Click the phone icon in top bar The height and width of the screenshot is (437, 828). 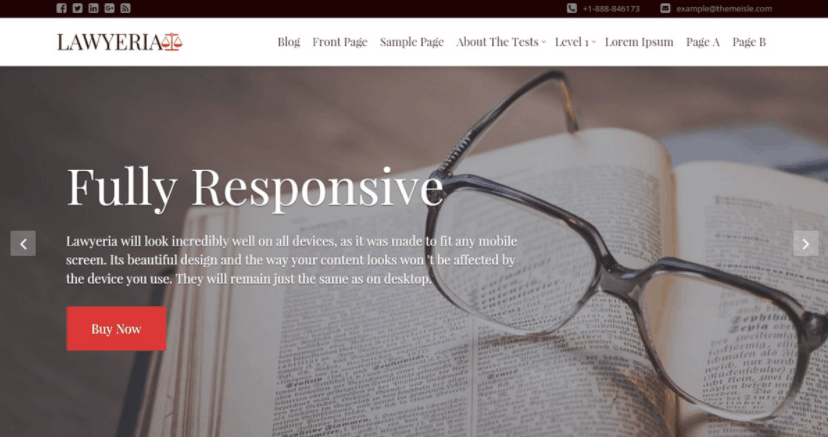571,8
